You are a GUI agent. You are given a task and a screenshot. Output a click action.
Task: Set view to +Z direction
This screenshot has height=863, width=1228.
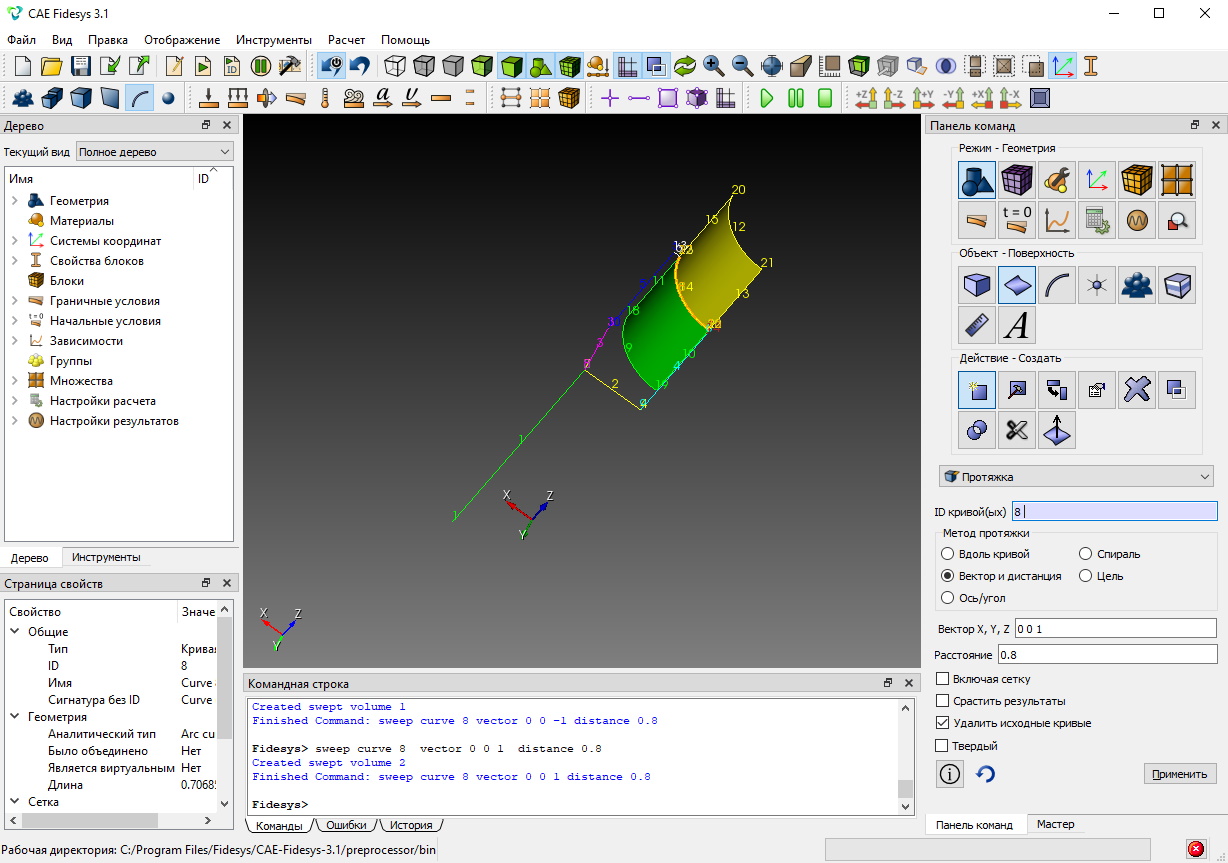pyautogui.click(x=866, y=98)
